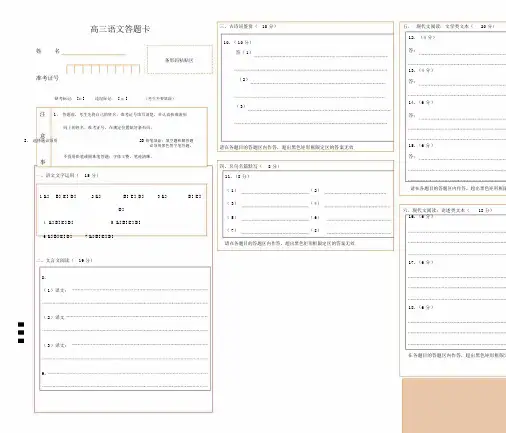Click the notice text below 古诗词鉴赏 box
This screenshot has height=433, width=506.
[287, 147]
